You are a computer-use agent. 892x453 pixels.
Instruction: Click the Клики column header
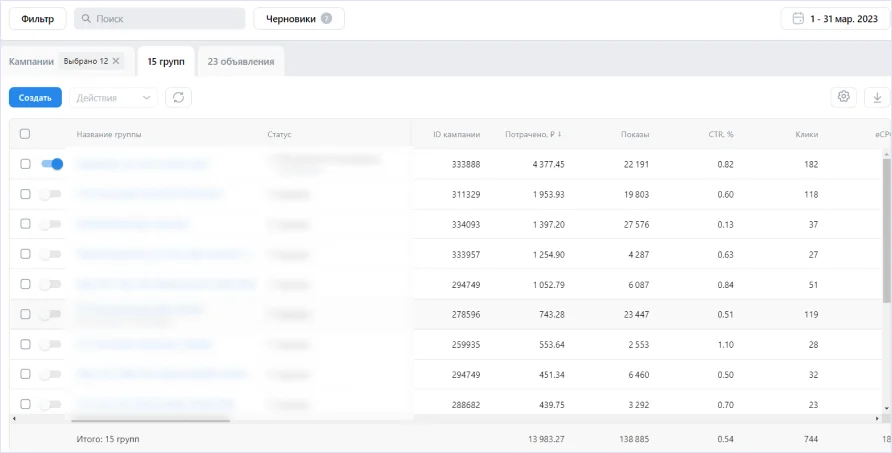[807, 134]
